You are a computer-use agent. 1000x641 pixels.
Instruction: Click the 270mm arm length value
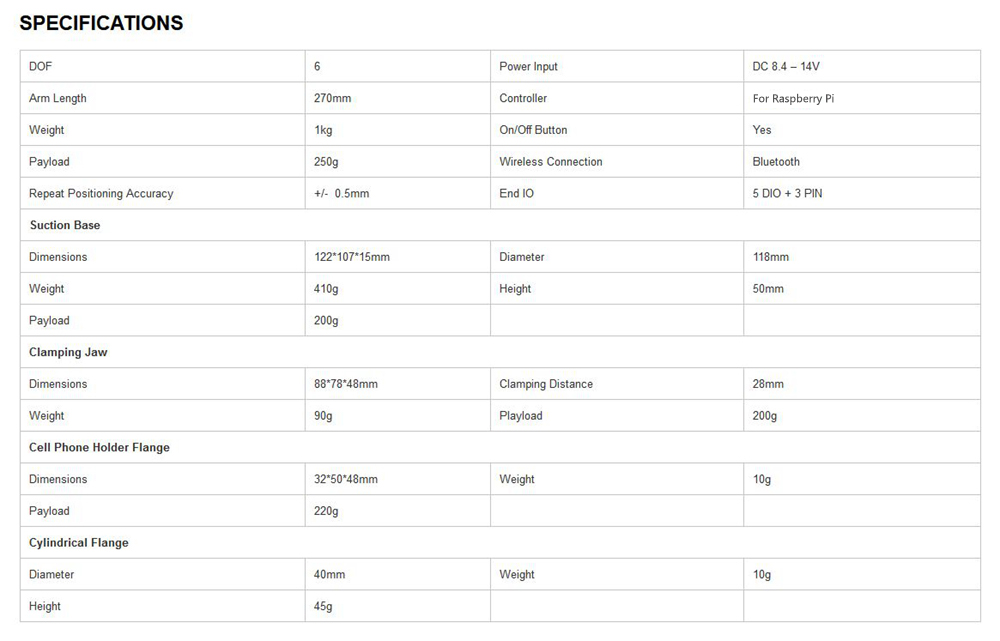coord(332,99)
